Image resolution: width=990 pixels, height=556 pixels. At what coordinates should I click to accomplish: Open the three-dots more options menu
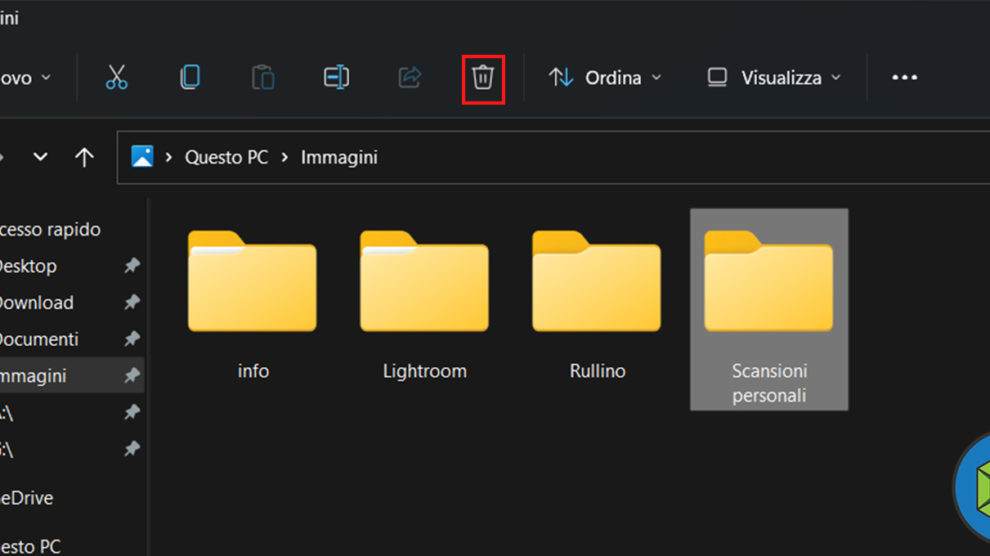(904, 78)
